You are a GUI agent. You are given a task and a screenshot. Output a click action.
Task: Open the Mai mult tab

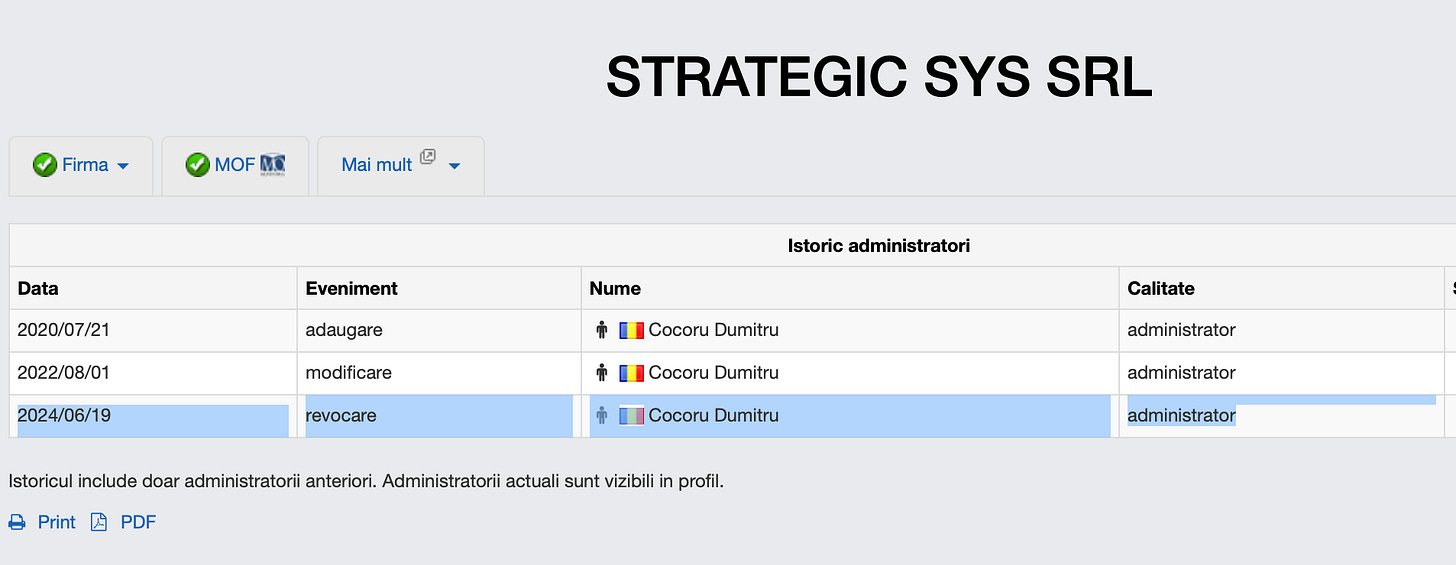(401, 165)
